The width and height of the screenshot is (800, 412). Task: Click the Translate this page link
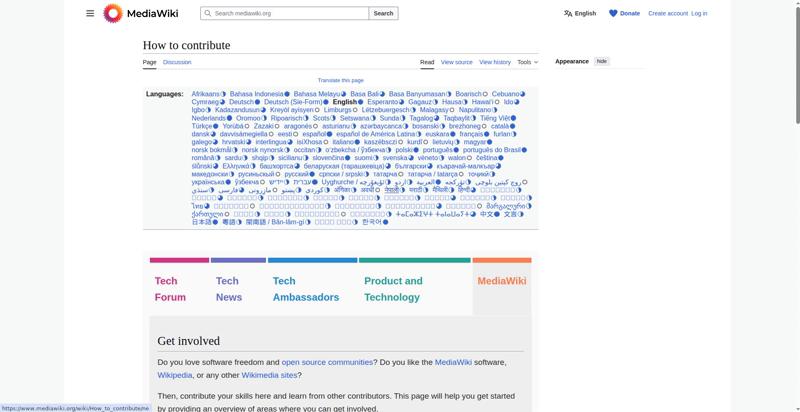(340, 80)
